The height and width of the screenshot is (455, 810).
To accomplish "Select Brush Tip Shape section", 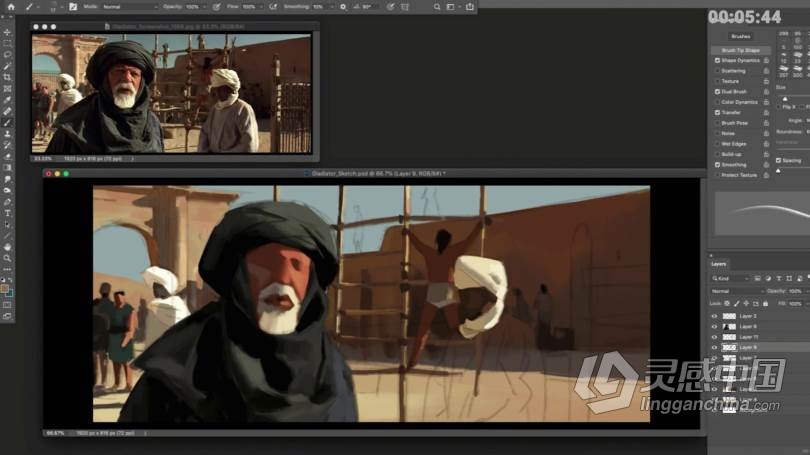I will click(741, 50).
